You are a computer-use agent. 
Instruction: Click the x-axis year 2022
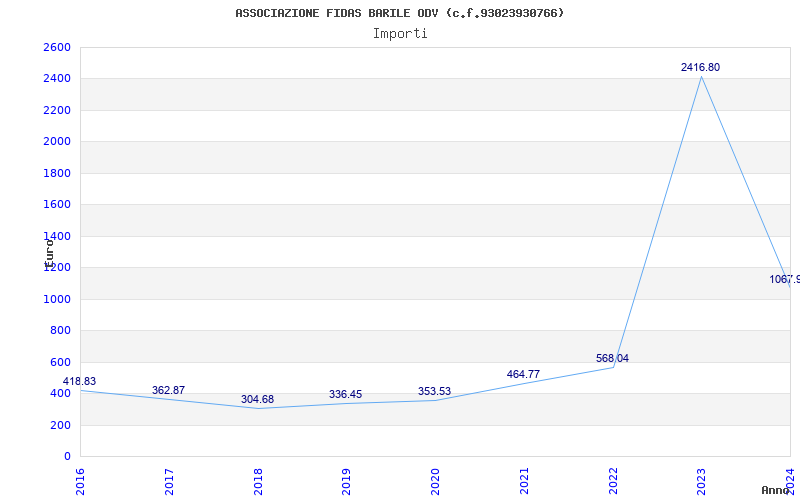pos(613,481)
